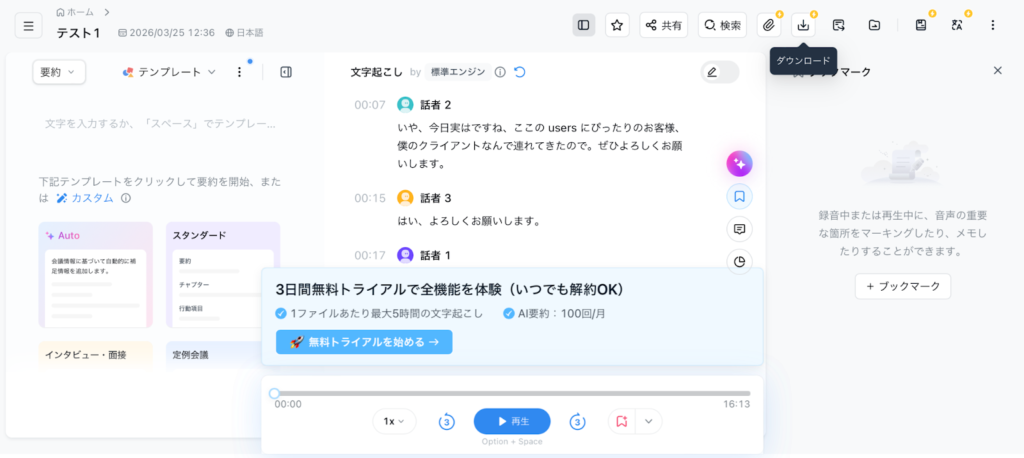
Task: Open the 要約 dropdown
Action: click(x=59, y=72)
